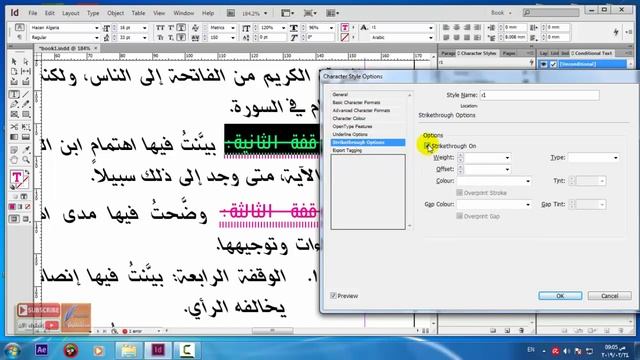
Task: Select the Selection tool arrow
Action: click(14, 62)
